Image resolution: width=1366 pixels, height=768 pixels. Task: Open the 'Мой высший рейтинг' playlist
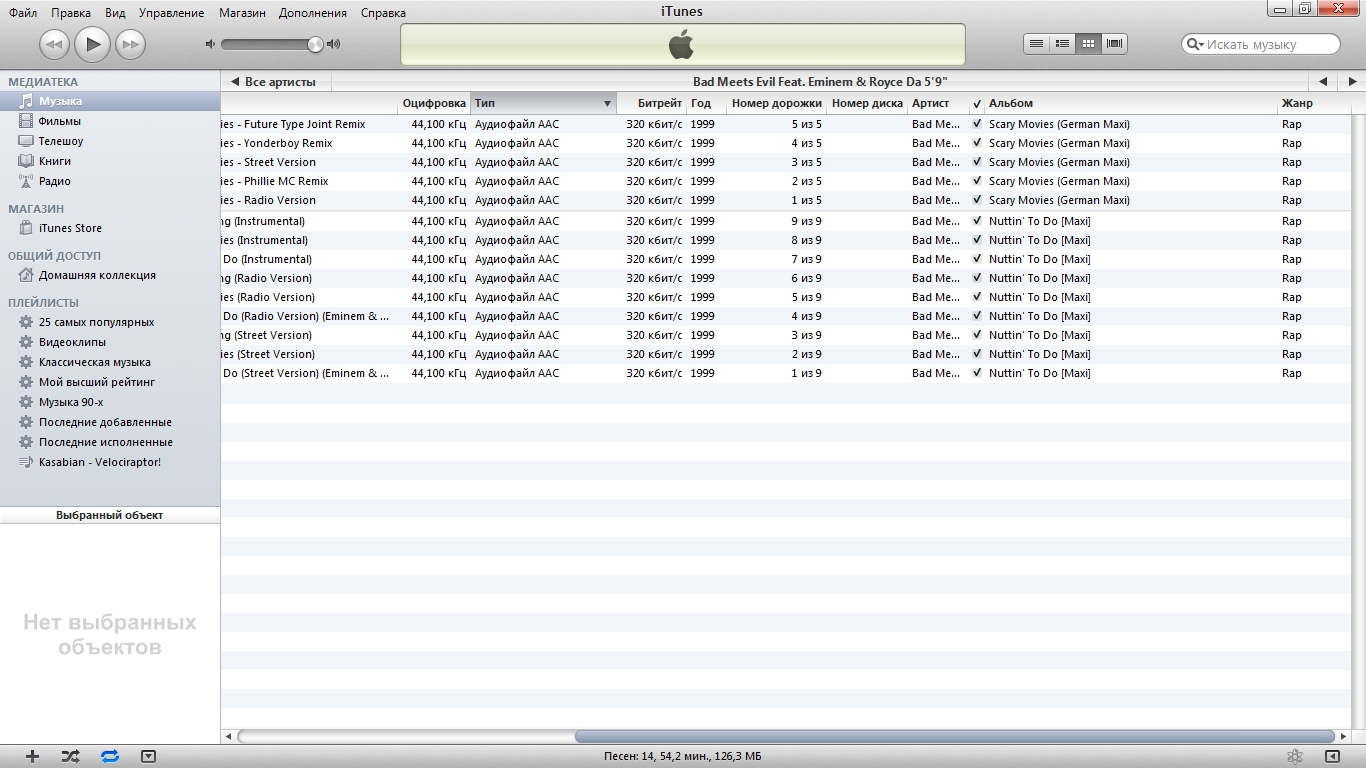[110, 382]
